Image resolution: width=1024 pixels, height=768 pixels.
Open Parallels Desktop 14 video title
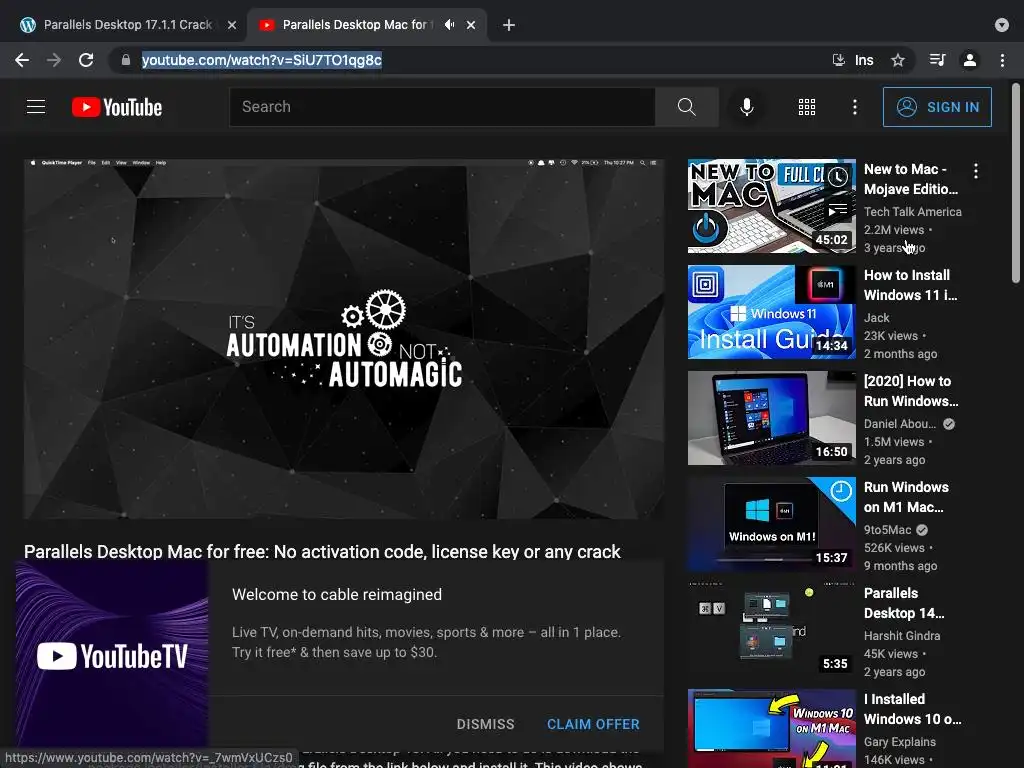pyautogui.click(x=904, y=603)
